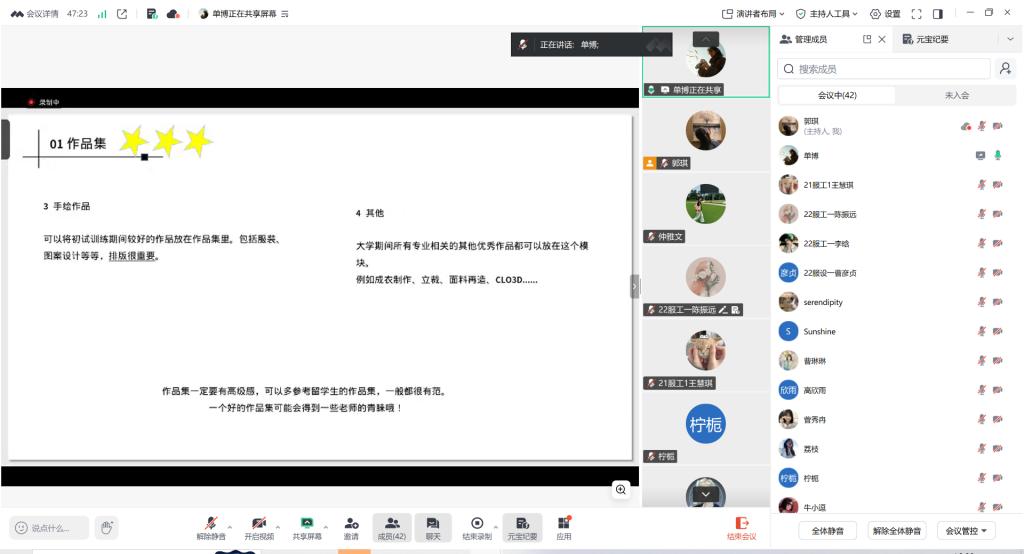This screenshot has height=554, width=1024.
Task: Pop out the 管理成员 panel
Action: [x=867, y=39]
